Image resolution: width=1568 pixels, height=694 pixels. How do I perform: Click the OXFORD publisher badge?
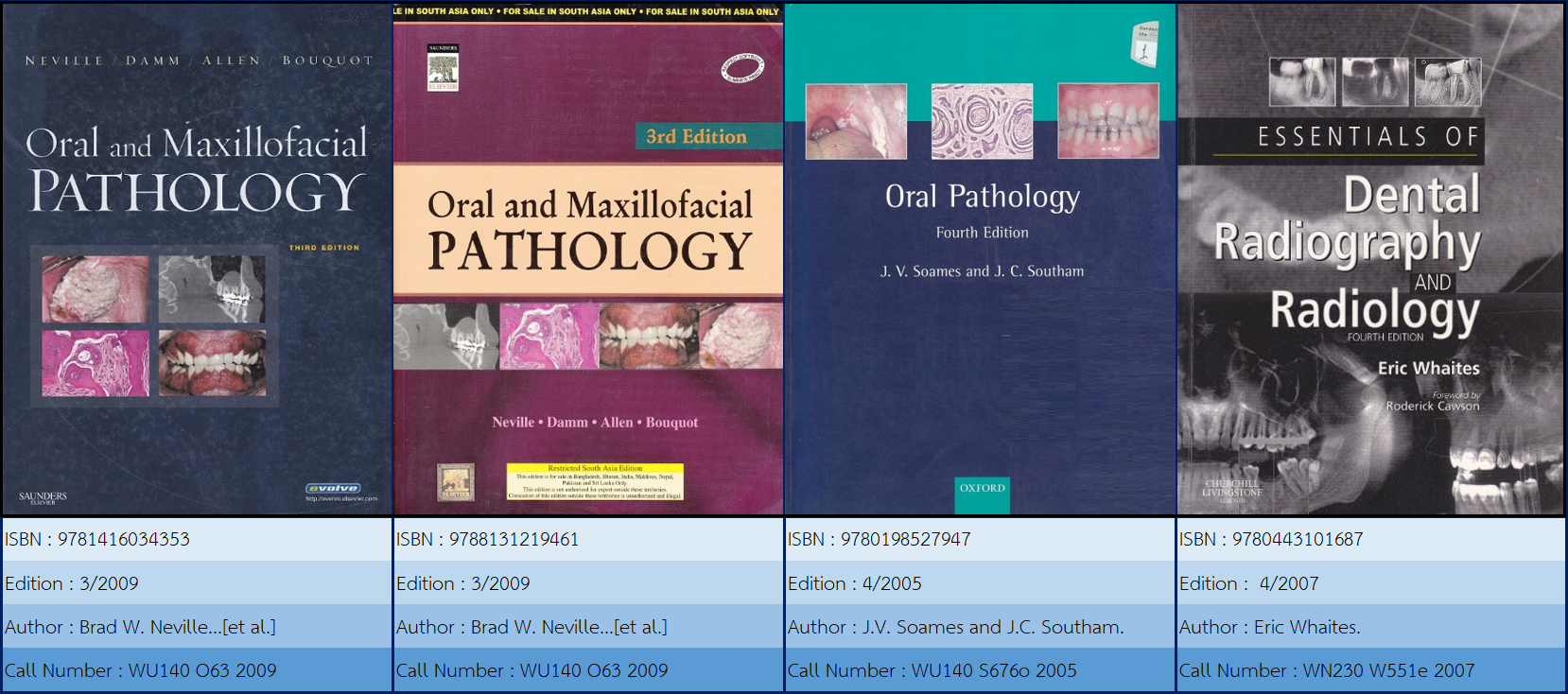[x=983, y=494]
